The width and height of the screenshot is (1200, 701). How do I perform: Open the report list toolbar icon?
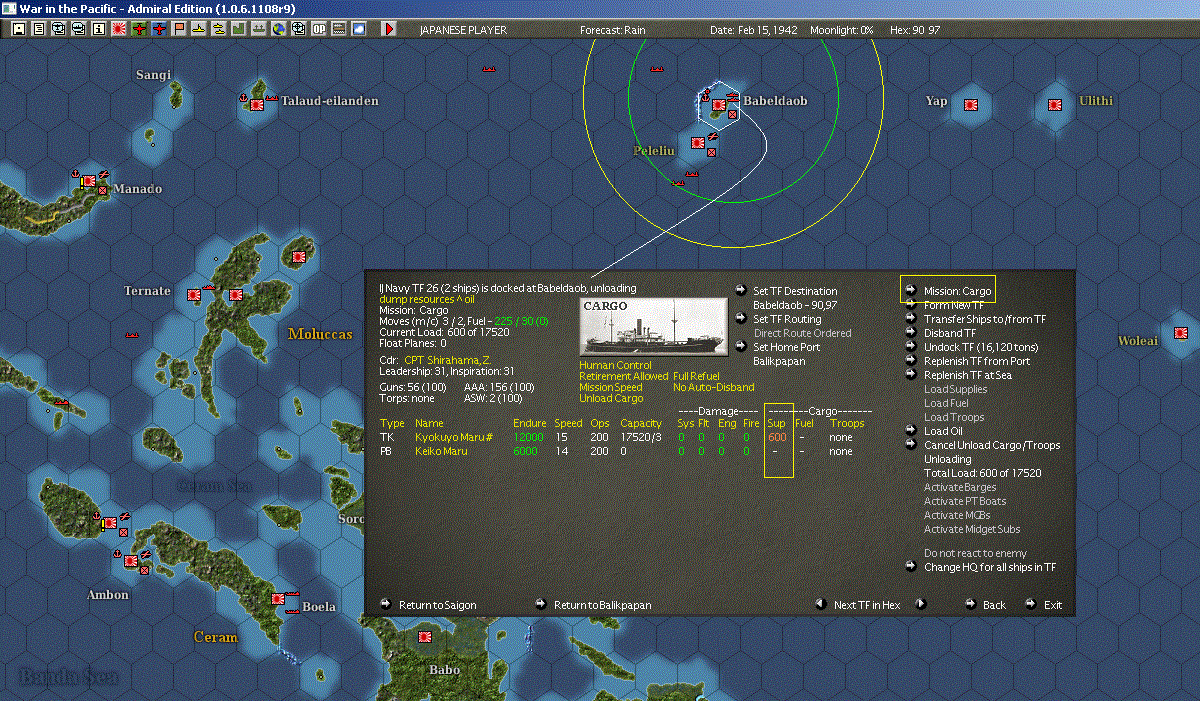[x=39, y=30]
